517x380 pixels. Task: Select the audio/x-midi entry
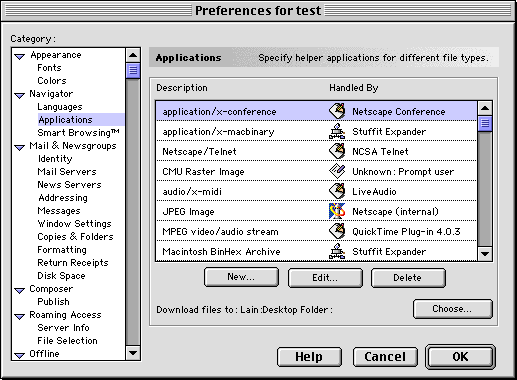[316, 191]
